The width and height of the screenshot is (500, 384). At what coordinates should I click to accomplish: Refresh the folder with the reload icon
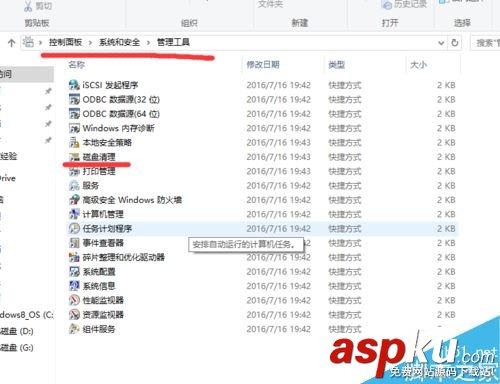pos(455,43)
